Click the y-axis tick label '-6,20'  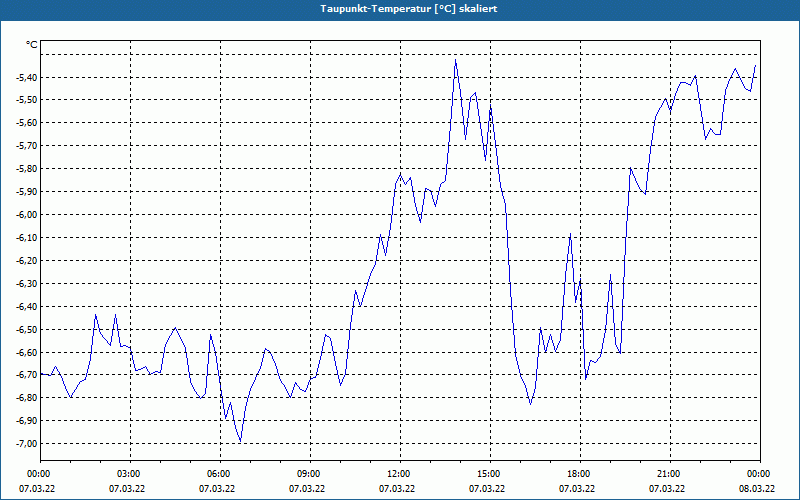(27, 261)
